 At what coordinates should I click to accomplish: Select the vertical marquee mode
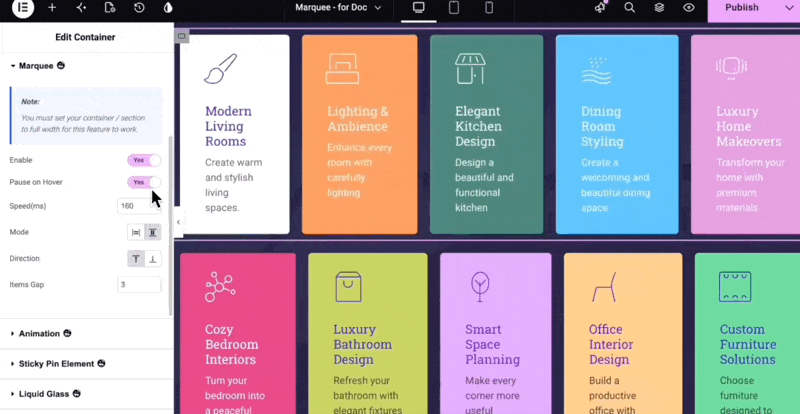pos(153,232)
